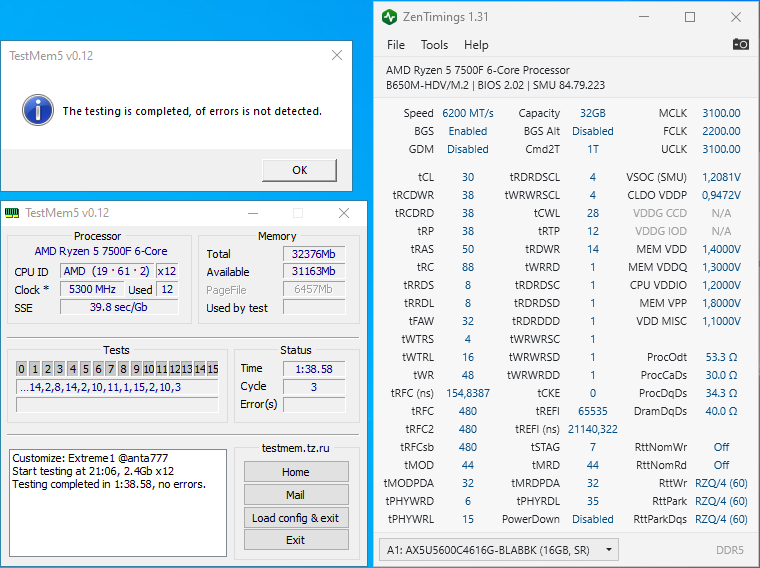Viewport: 760px width, 568px height.
Task: Click the Used threads field showing 12
Action: pos(167,289)
